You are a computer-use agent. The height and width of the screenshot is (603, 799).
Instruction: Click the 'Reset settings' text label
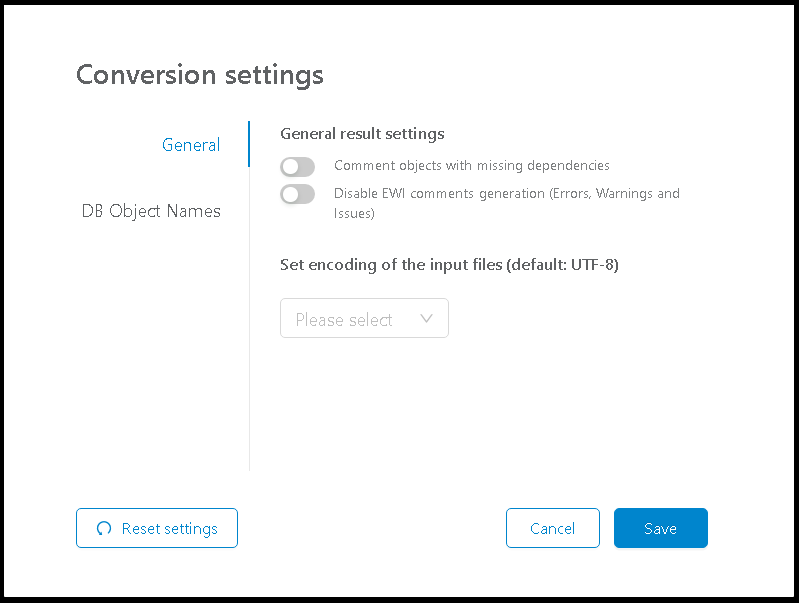point(169,529)
